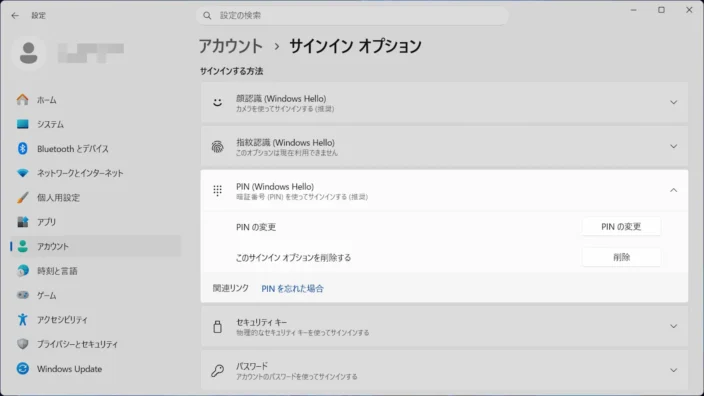The height and width of the screenshot is (396, 704).
Task: Click the アプリ icon in sidebar
Action: (22, 222)
